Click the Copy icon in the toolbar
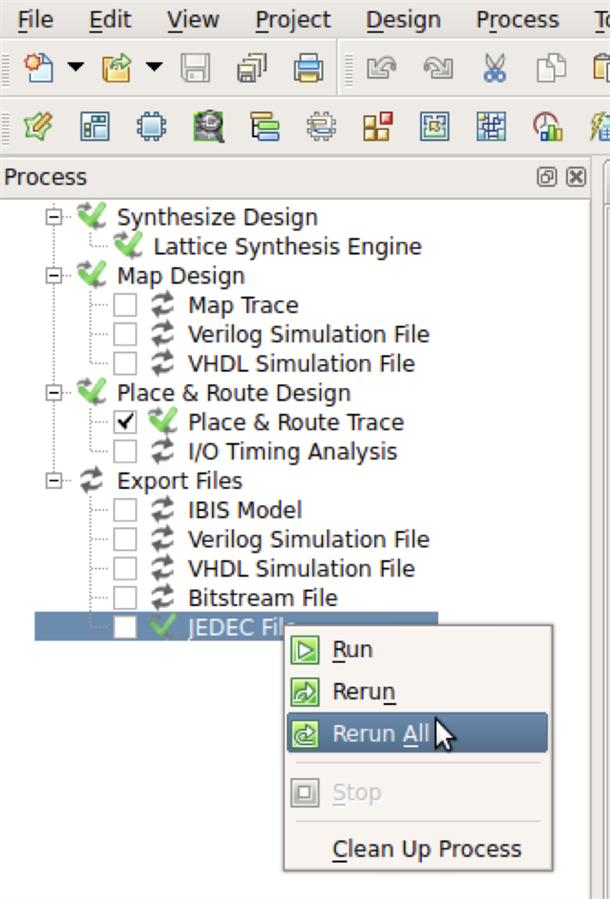 pos(549,69)
